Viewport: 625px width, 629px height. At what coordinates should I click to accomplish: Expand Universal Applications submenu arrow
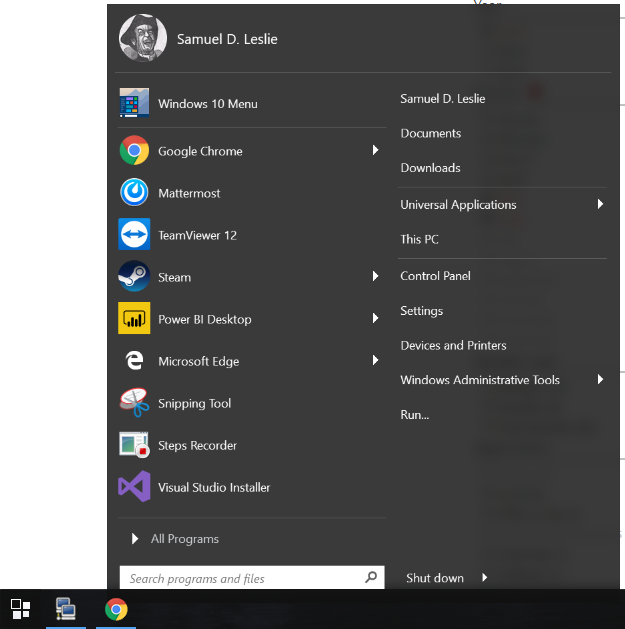[600, 205]
